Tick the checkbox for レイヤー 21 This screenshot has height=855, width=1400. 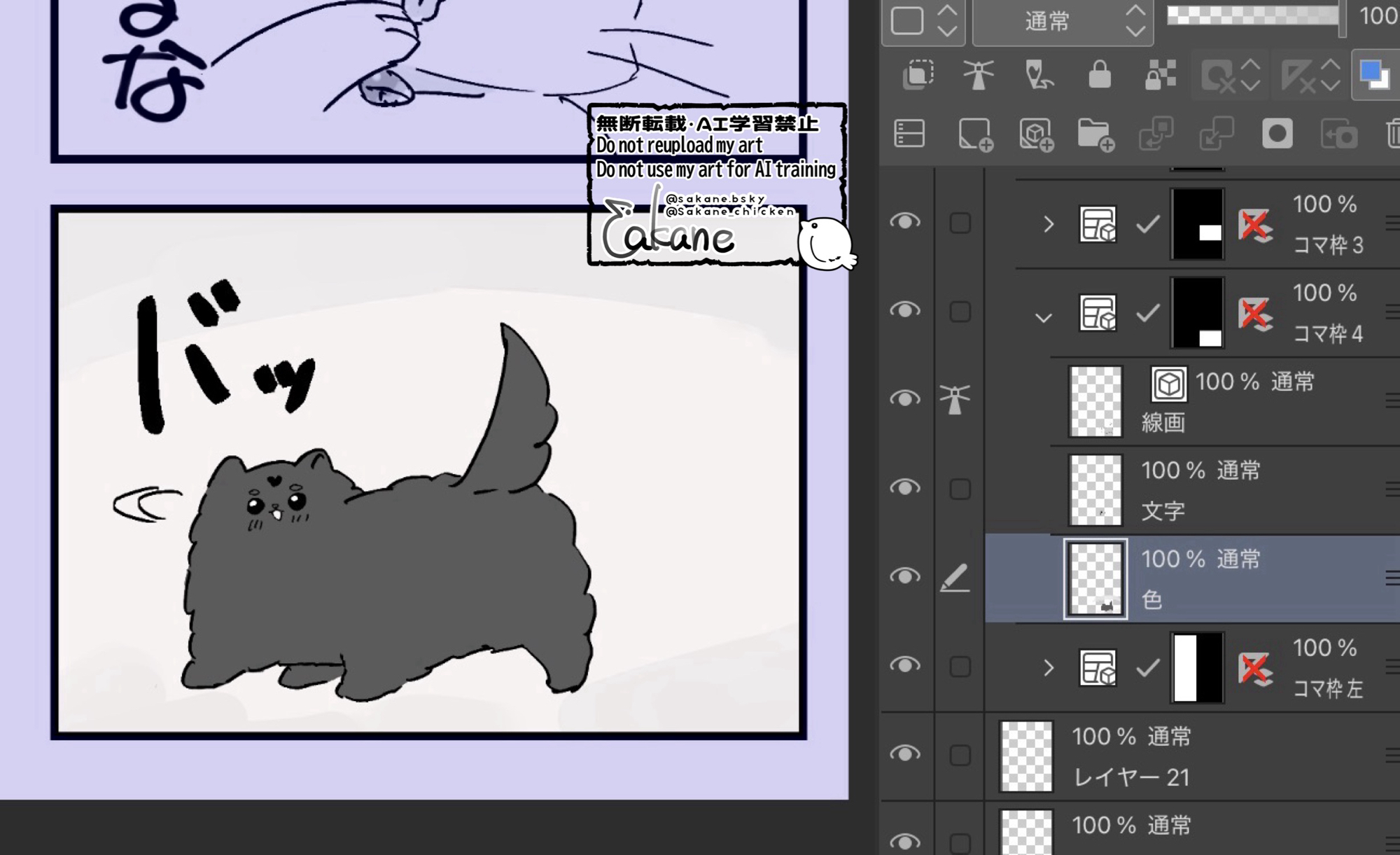click(x=960, y=755)
